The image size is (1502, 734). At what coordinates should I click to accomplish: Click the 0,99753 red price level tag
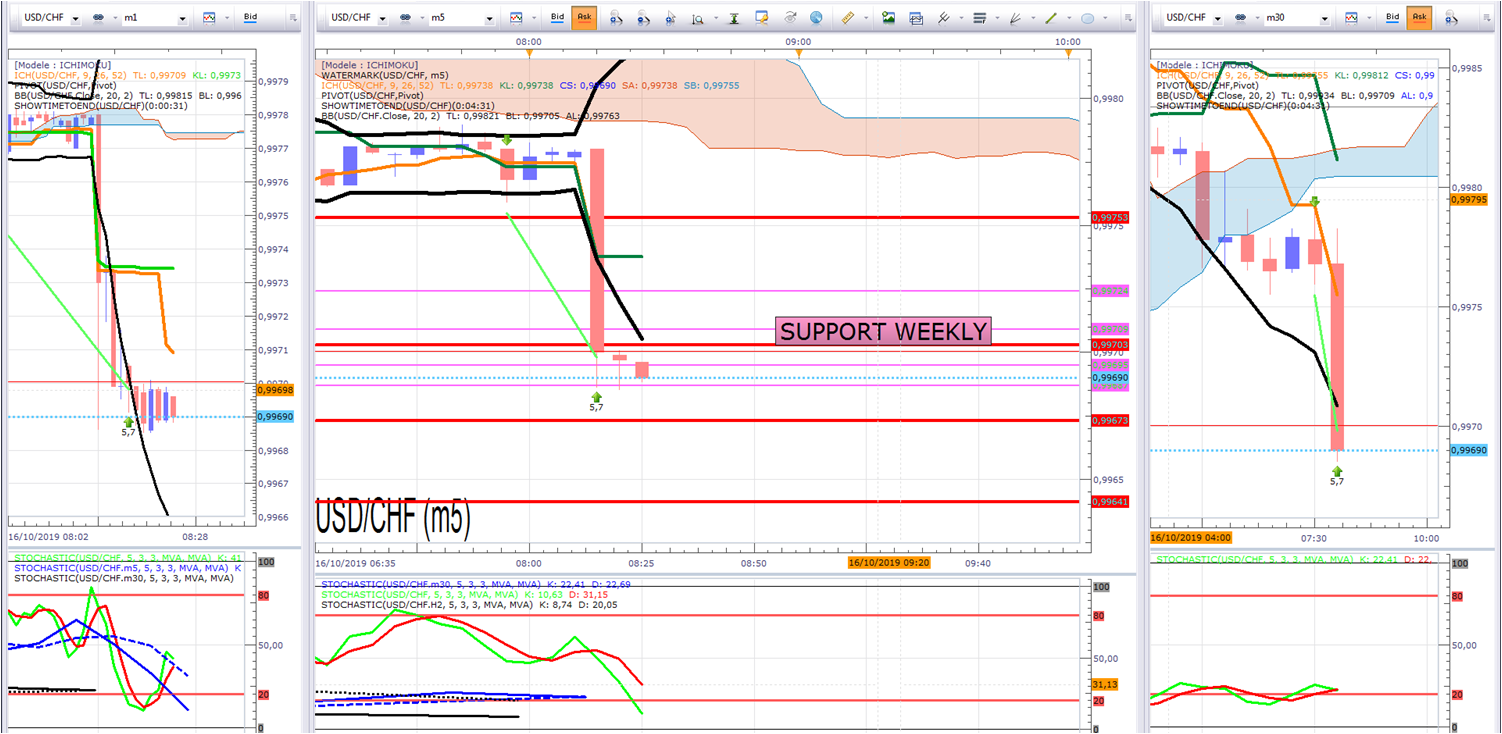tap(1110, 217)
